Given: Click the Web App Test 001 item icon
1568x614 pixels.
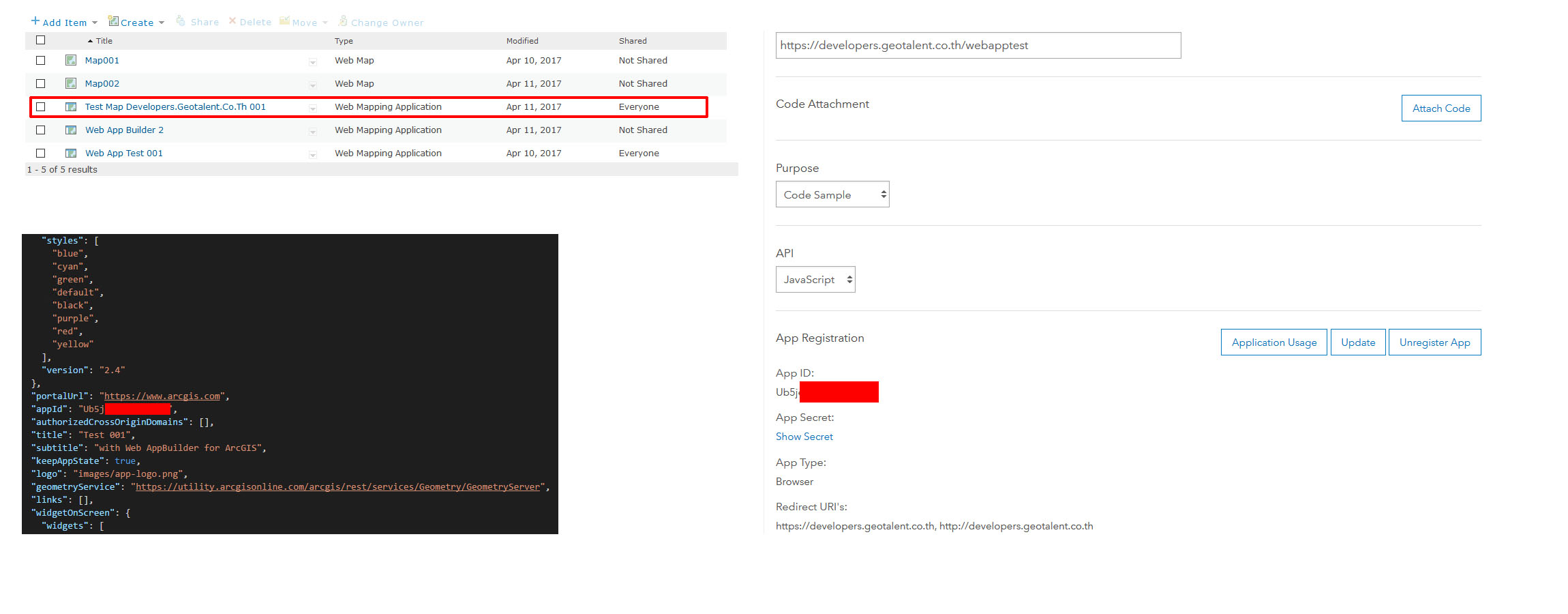Looking at the screenshot, I should [71, 153].
